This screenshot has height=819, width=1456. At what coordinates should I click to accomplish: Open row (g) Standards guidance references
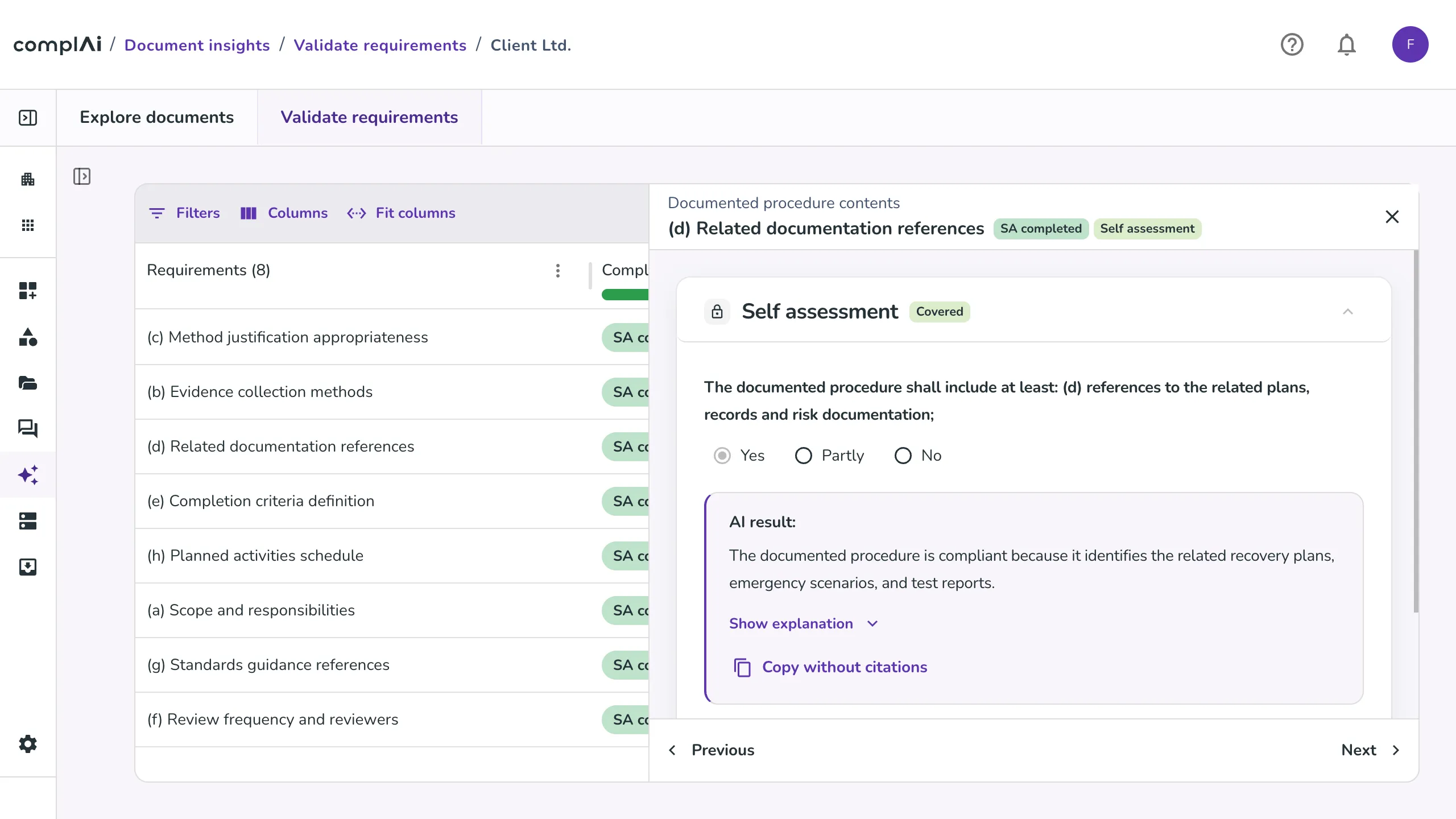392,665
